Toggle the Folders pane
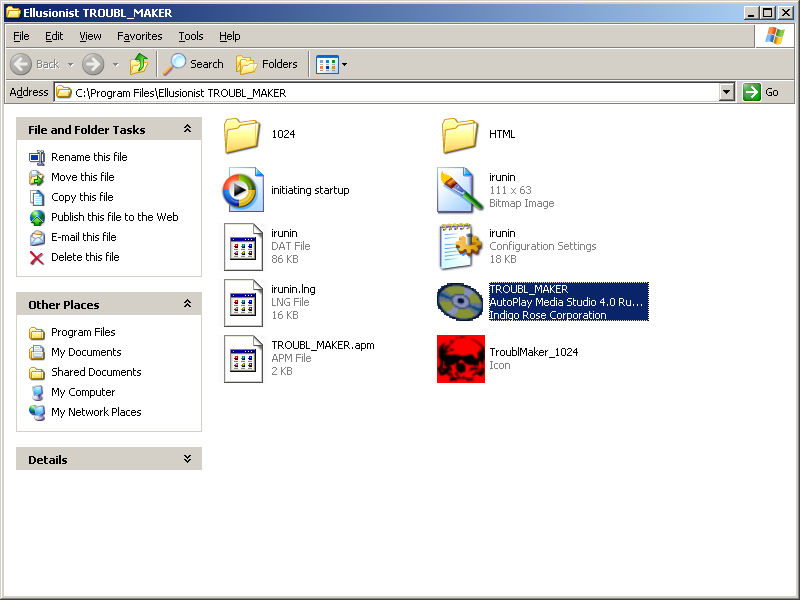 (x=267, y=64)
